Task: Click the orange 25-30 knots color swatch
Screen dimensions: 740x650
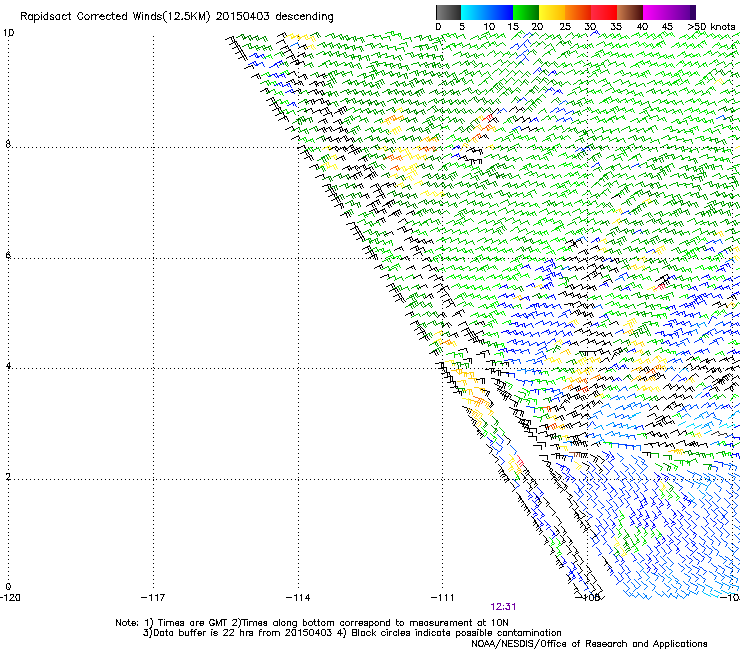Action: point(578,12)
